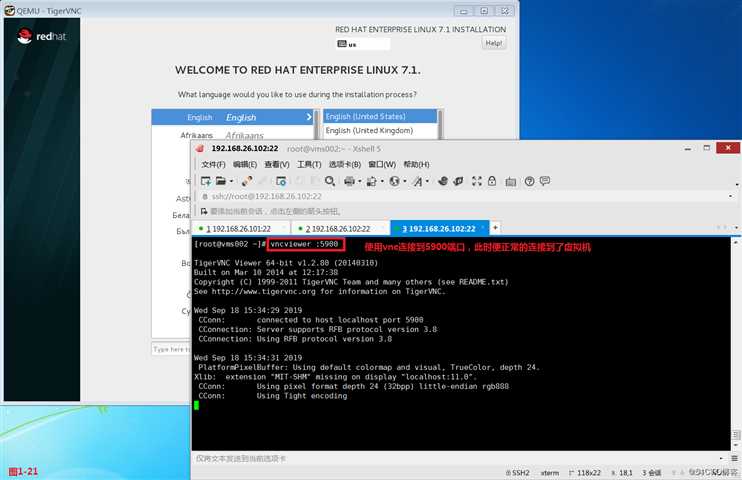This screenshot has width=742, height=480.
Task: Expand the Font icon dropdown arrow
Action: point(427,181)
